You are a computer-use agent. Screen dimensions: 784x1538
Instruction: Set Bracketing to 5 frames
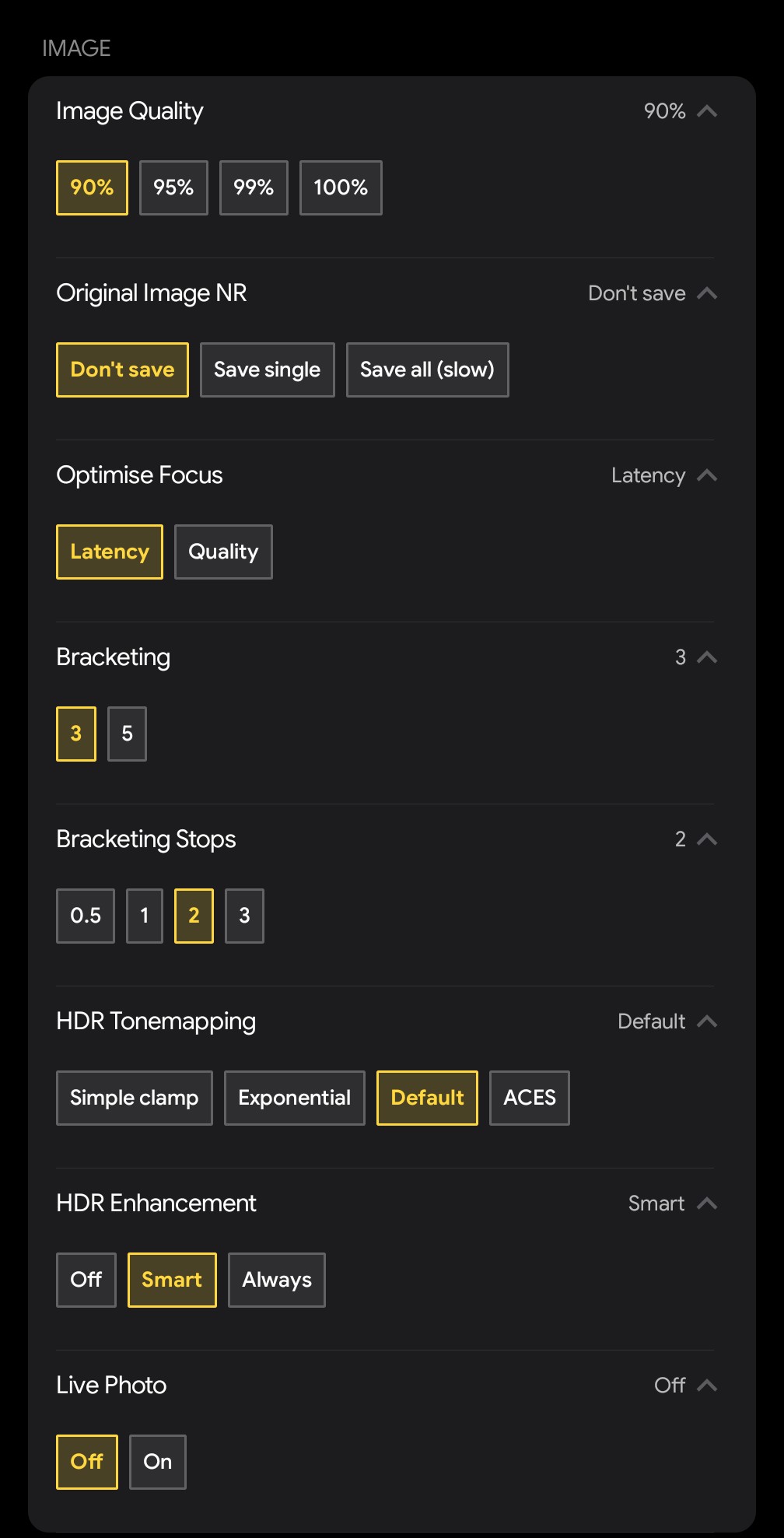point(127,733)
